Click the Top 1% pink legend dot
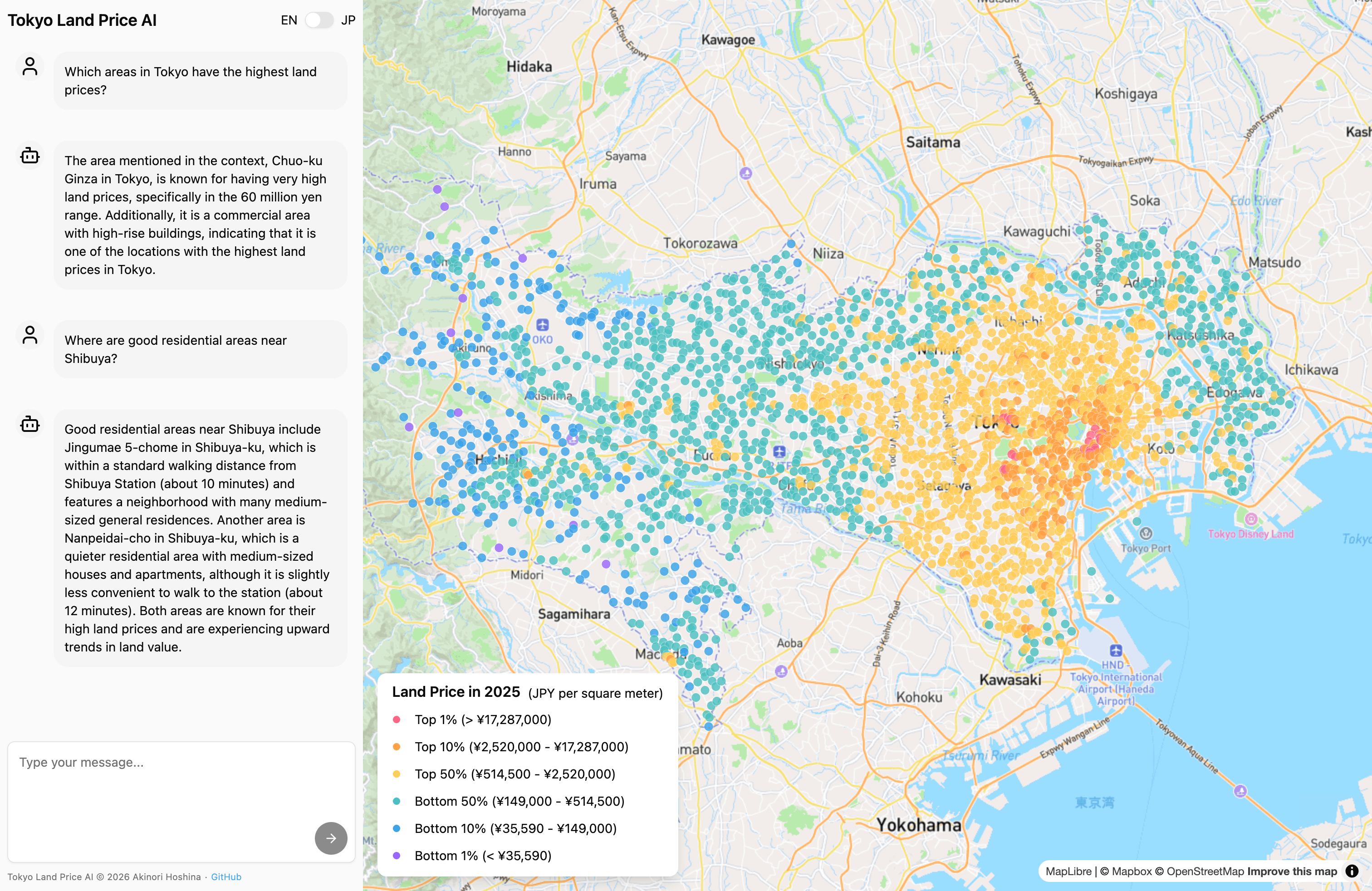Screen dimensions: 1372x891 coord(397,719)
